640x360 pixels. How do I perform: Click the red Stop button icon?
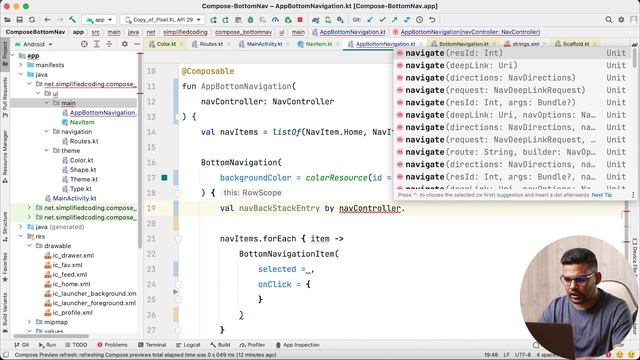[x=300, y=20]
